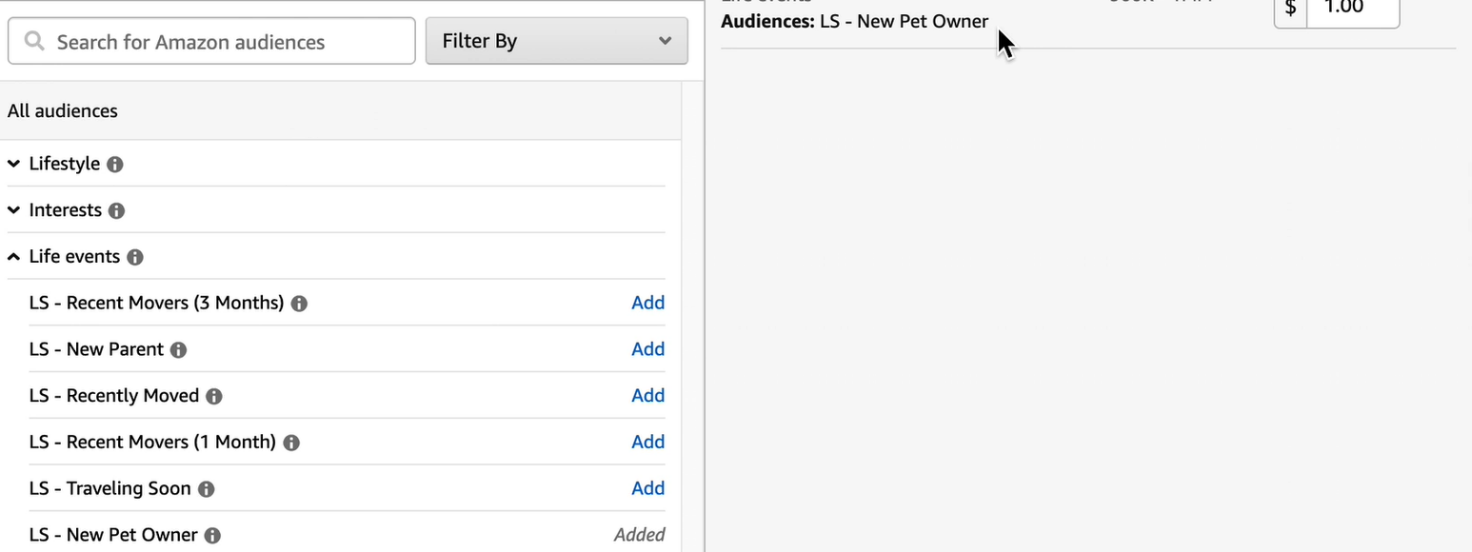
Task: Expand the Interests category
Action: [x=14, y=210]
